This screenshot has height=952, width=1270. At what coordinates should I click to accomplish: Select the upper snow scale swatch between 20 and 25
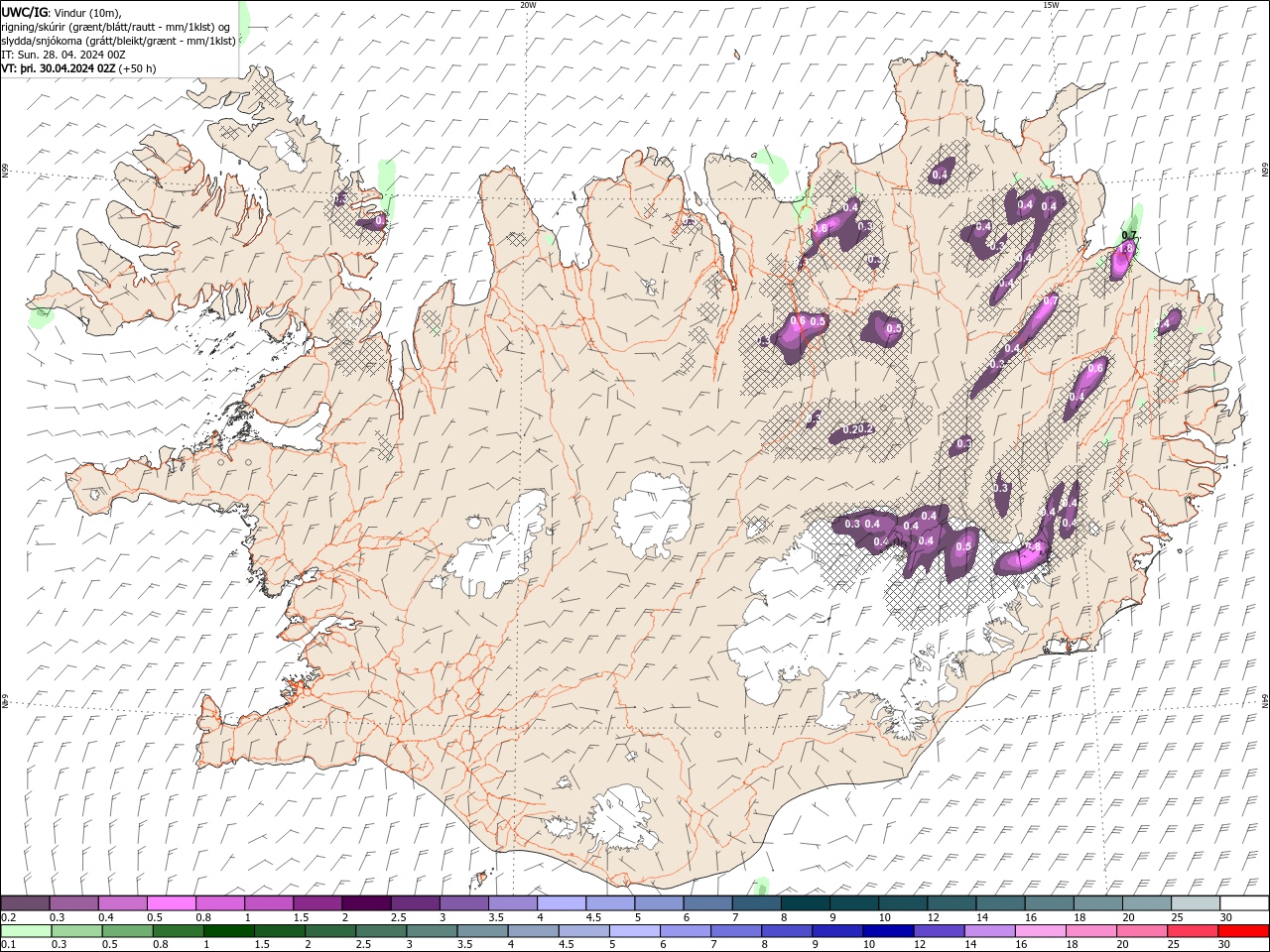(1146, 903)
